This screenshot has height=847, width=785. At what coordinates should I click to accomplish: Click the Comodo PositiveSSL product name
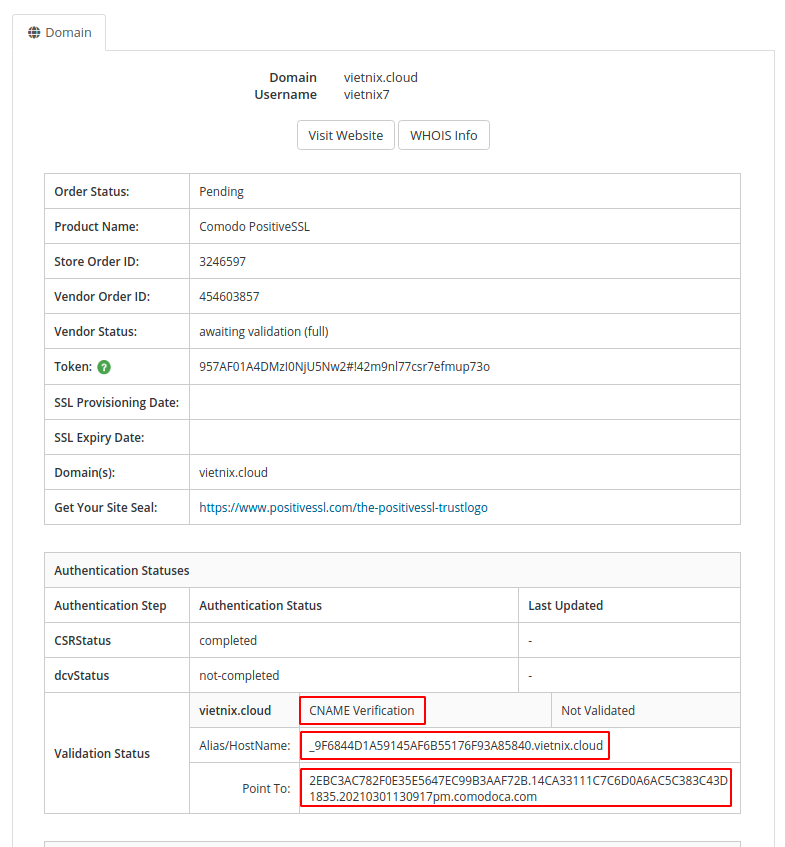pos(254,227)
